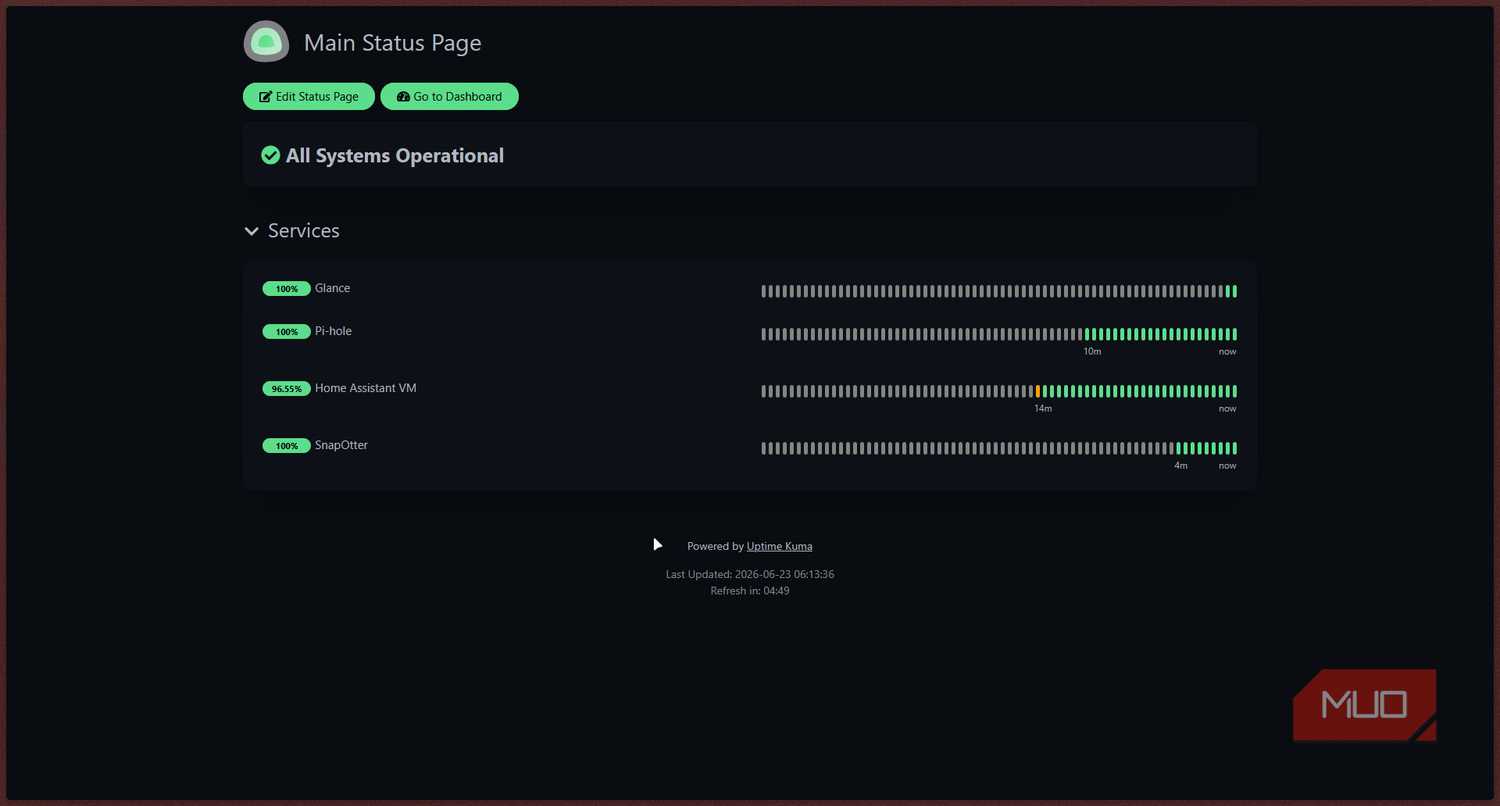This screenshot has width=1500, height=806.
Task: Click the Refresh in countdown text
Action: [750, 591]
